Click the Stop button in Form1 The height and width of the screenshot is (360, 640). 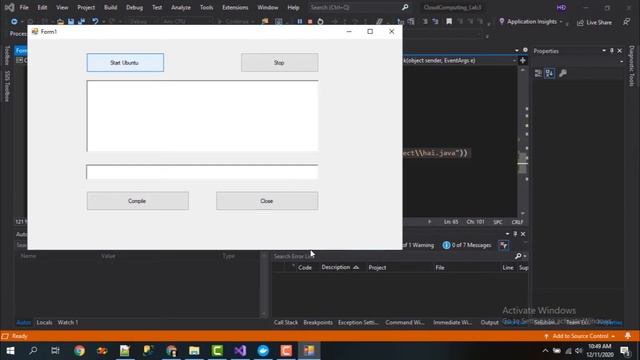280,62
